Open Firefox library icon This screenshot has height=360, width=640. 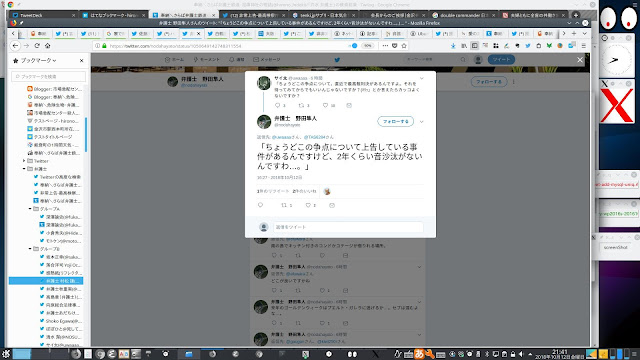coord(464,46)
